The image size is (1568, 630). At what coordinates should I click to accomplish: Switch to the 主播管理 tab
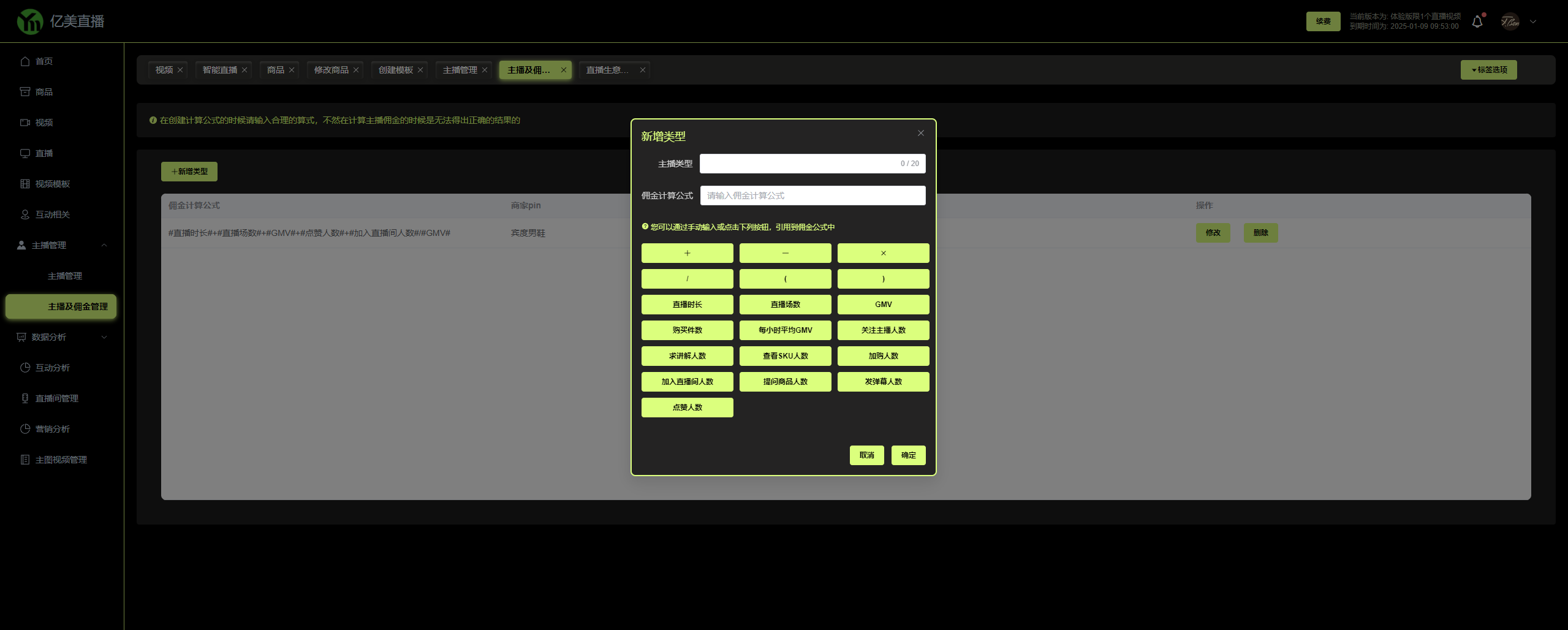coord(460,70)
